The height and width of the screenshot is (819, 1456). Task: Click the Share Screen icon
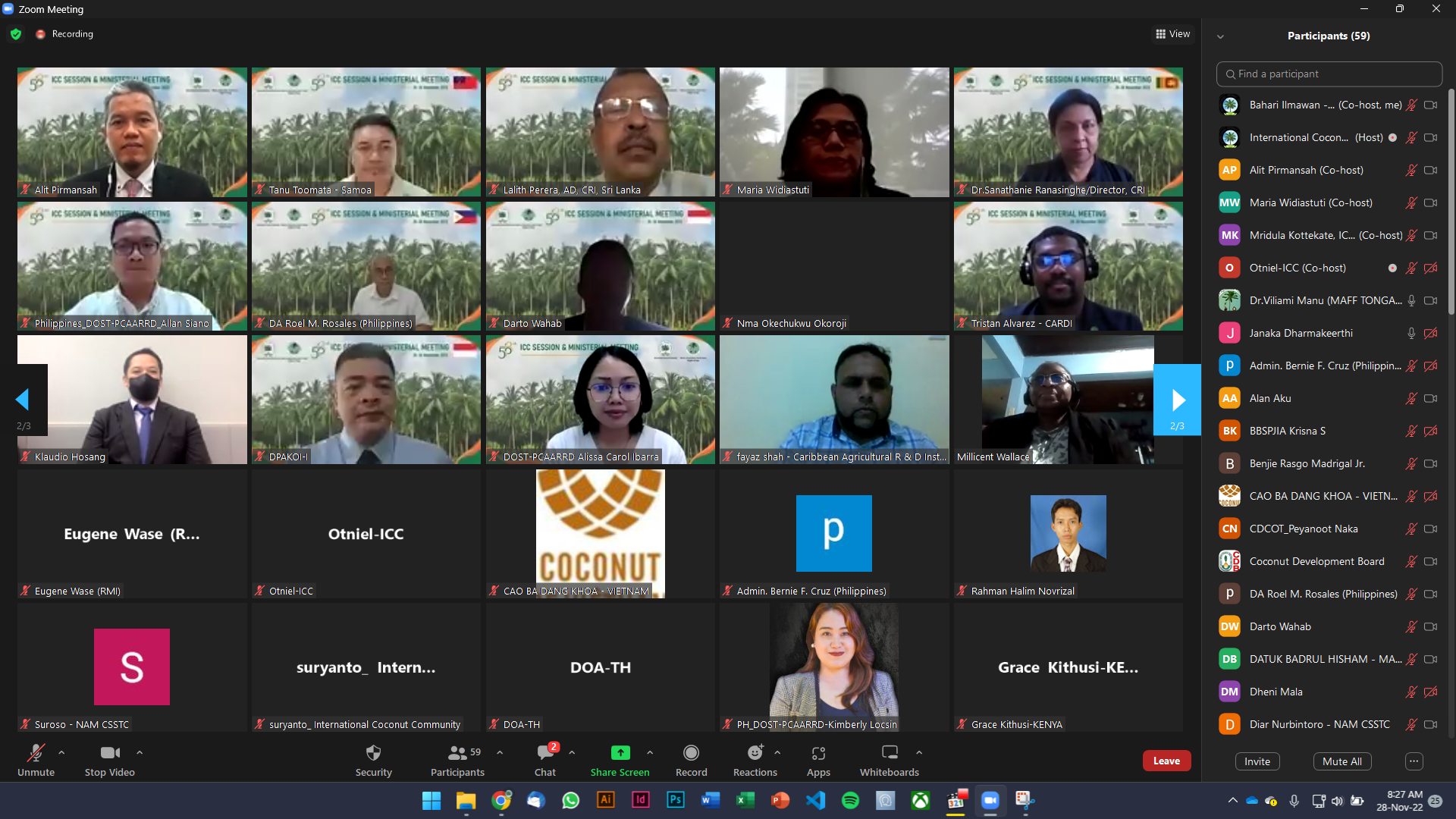tap(620, 753)
